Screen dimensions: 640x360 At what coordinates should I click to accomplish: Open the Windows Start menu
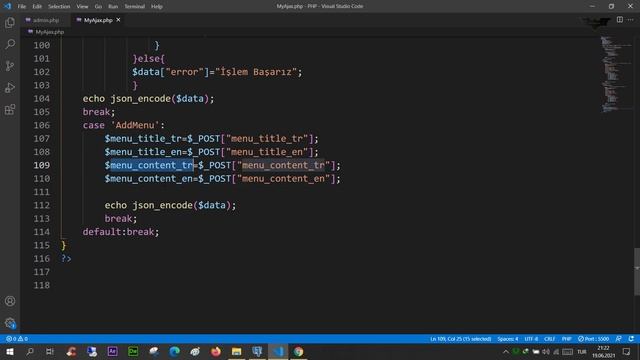9,351
